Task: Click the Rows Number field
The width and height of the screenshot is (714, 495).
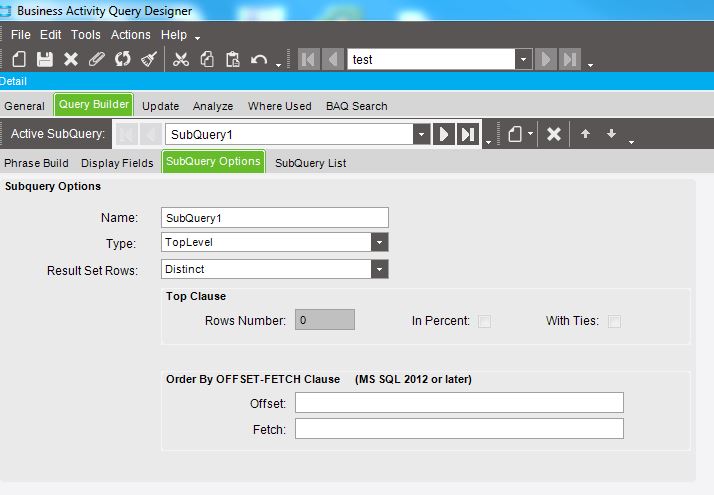Action: pos(325,320)
